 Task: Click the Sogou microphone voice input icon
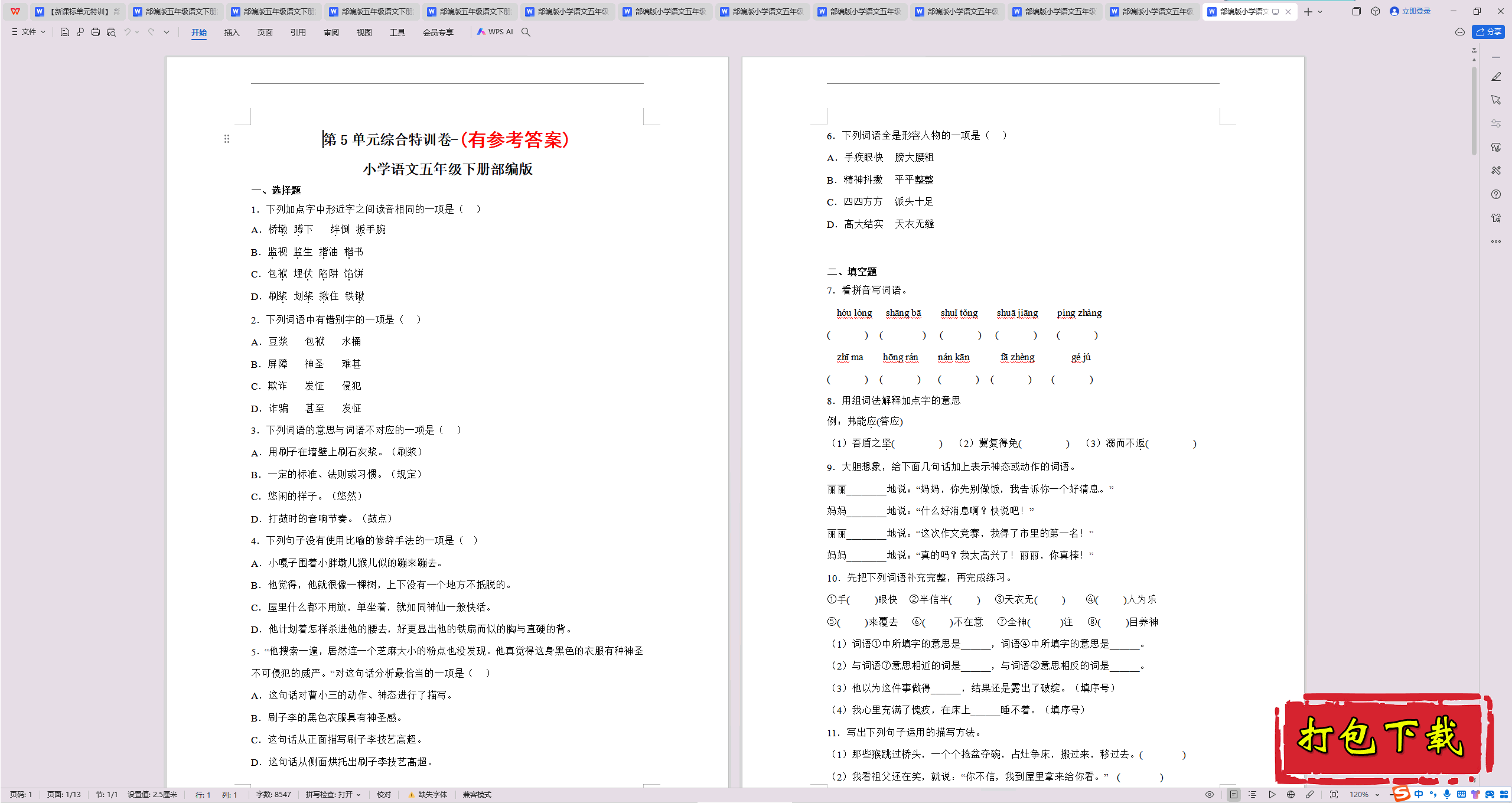tap(1447, 795)
